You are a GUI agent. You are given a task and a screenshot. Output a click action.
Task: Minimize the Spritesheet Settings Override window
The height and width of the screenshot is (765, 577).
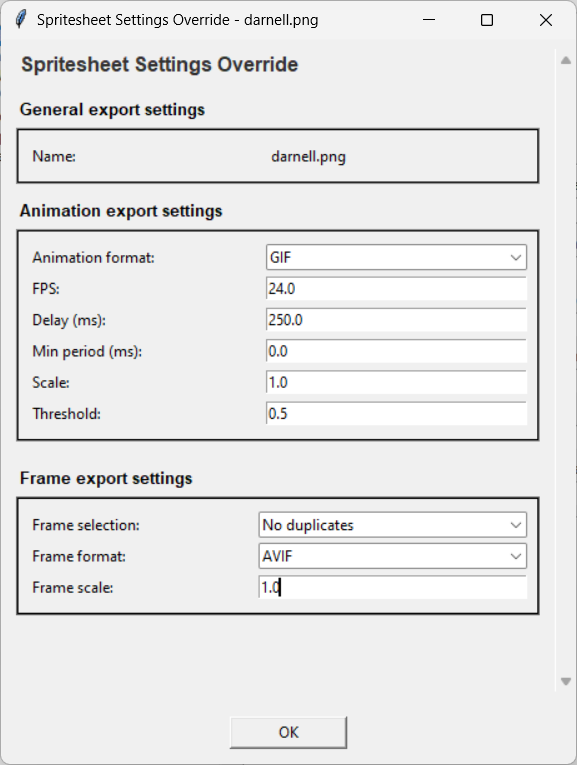(429, 20)
